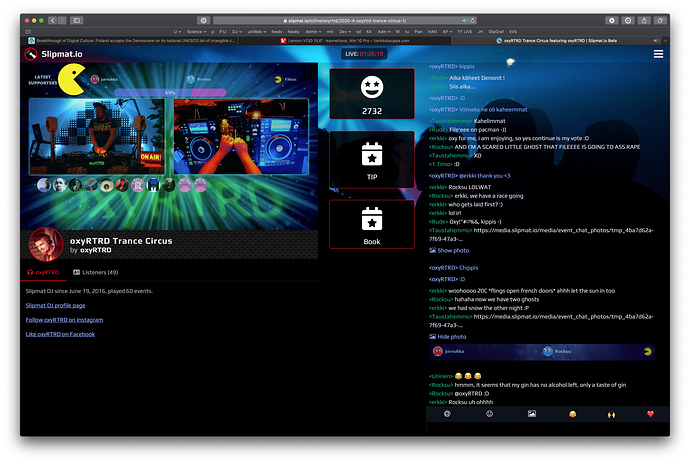This screenshot has width=690, height=462.
Task: Click the Safari share button
Action: point(644,20)
